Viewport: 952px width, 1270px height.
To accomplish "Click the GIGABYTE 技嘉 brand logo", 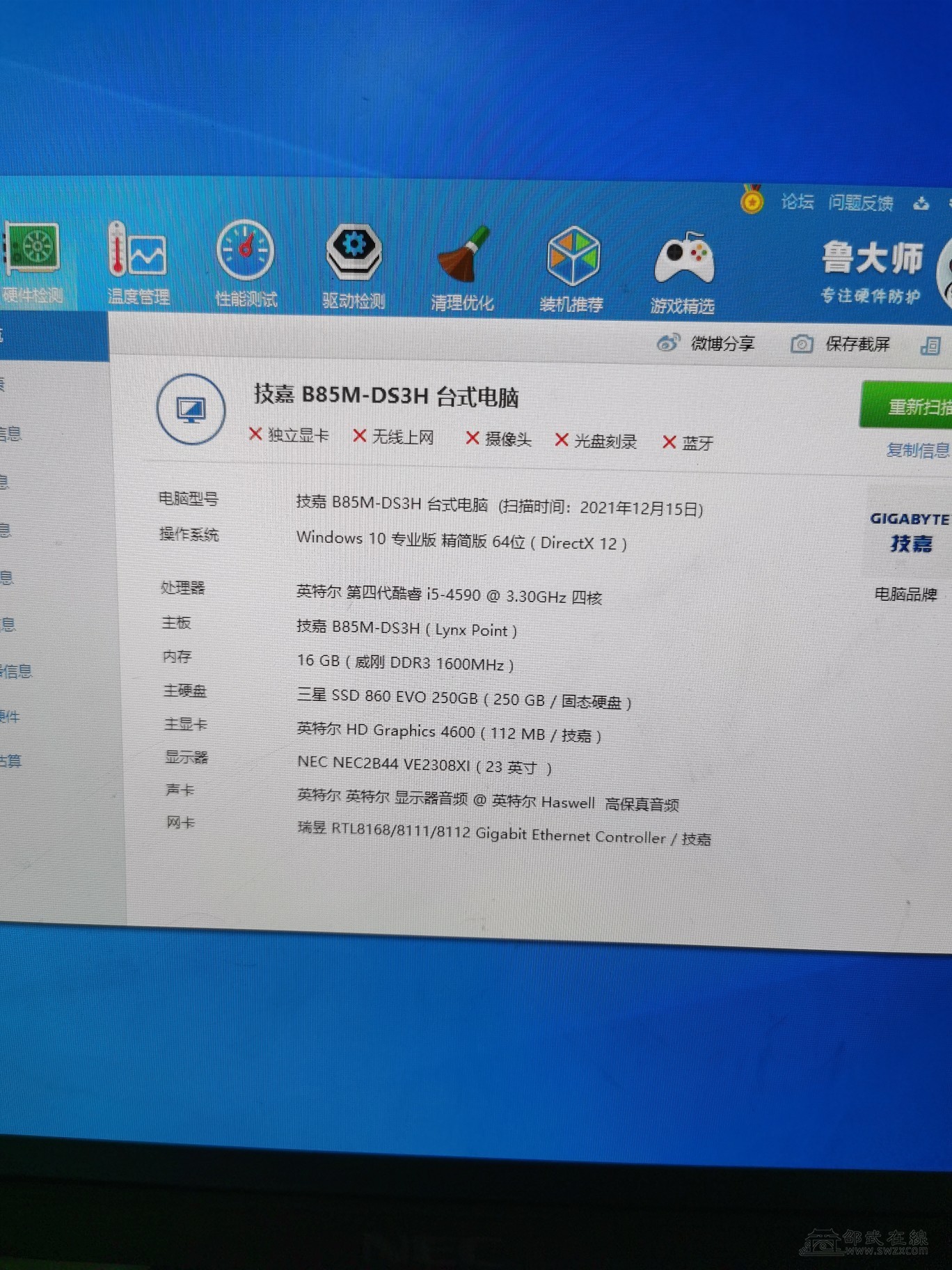I will point(910,532).
